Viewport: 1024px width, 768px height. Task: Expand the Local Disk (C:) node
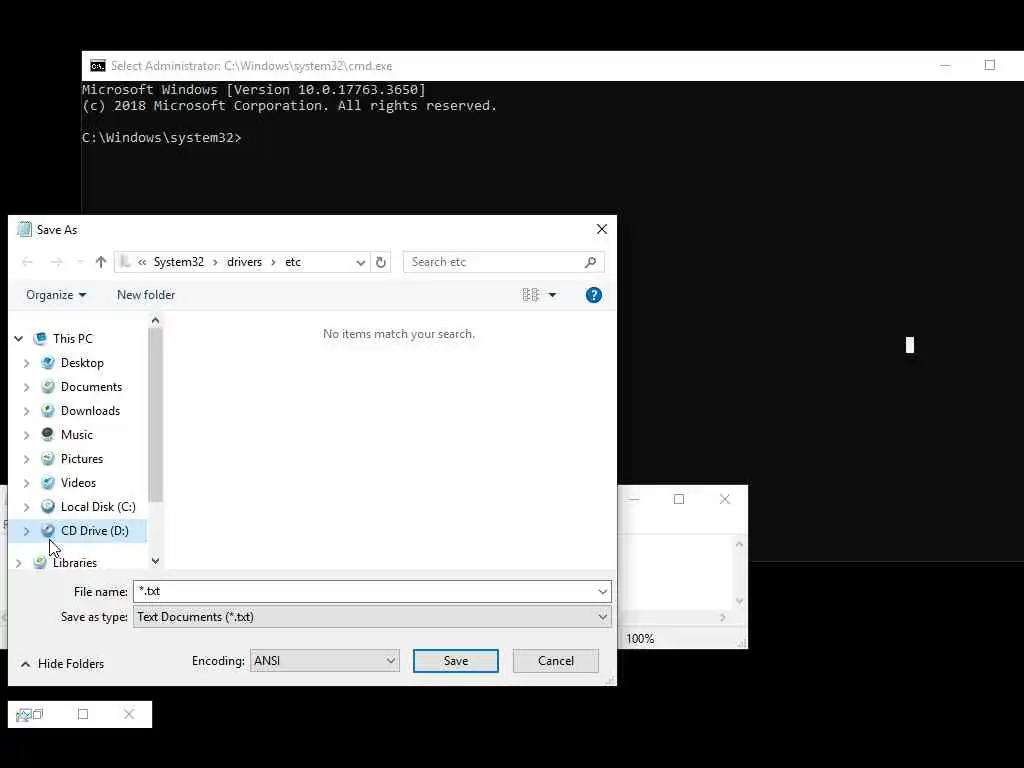[27, 507]
